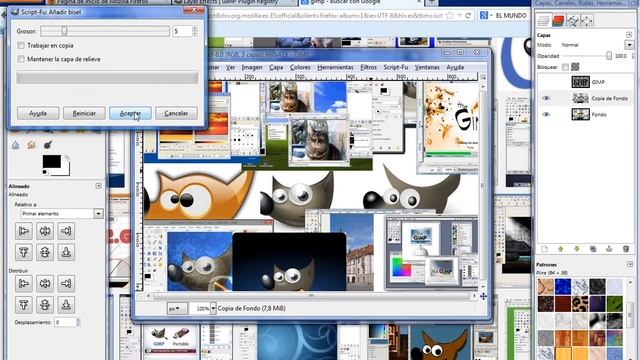
Task: Switch to the Canales (channels) tab
Action: click(558, 20)
